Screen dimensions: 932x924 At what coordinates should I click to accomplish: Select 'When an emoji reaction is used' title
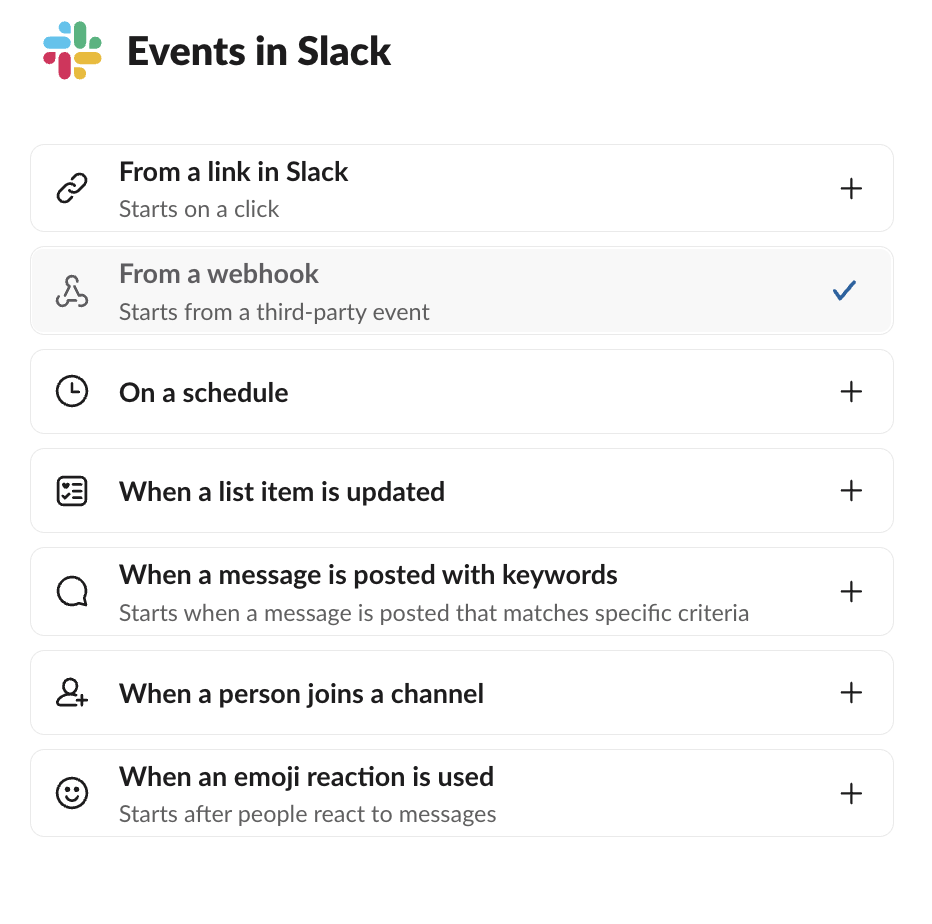tap(306, 777)
